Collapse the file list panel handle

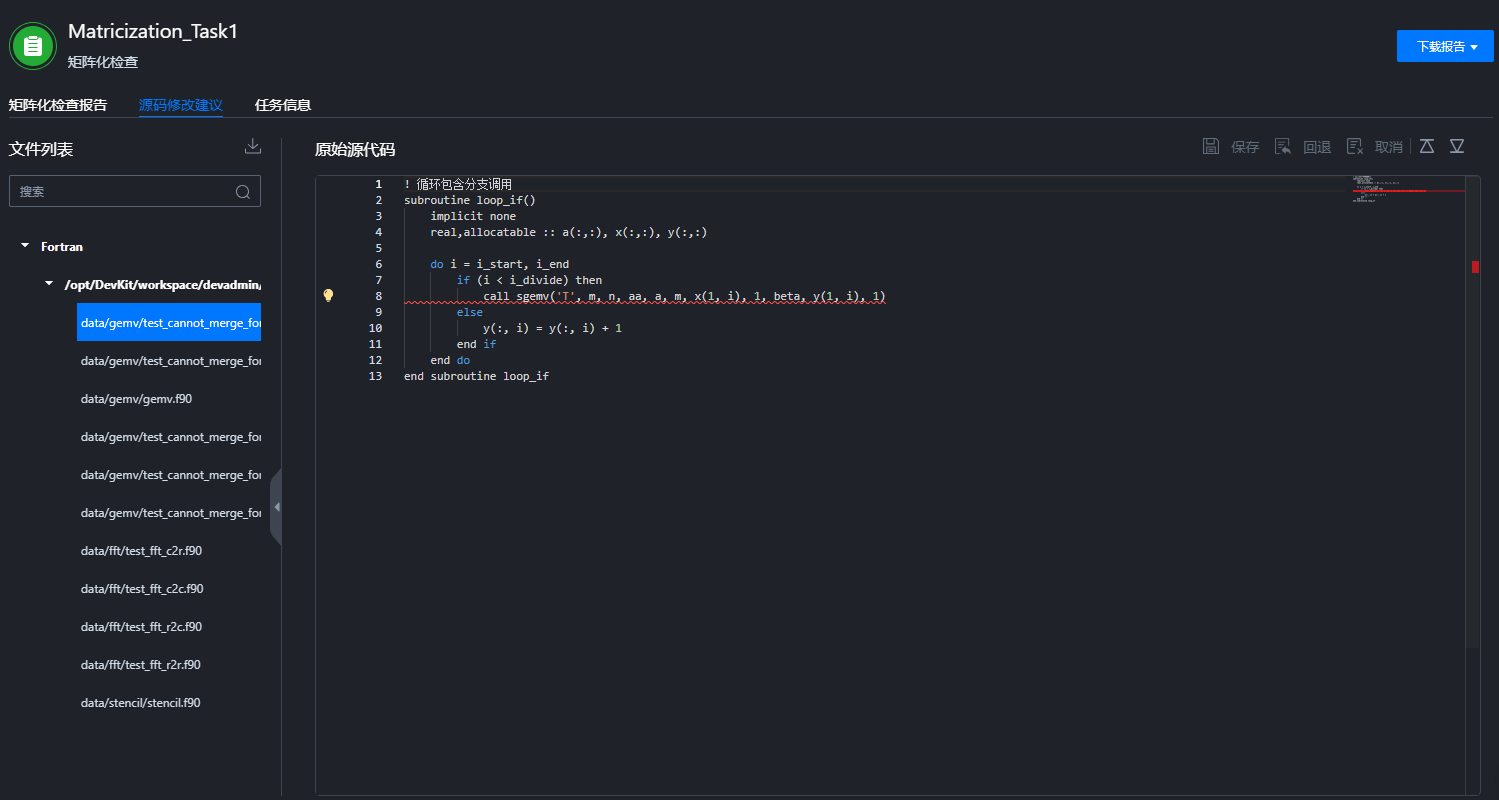point(276,507)
